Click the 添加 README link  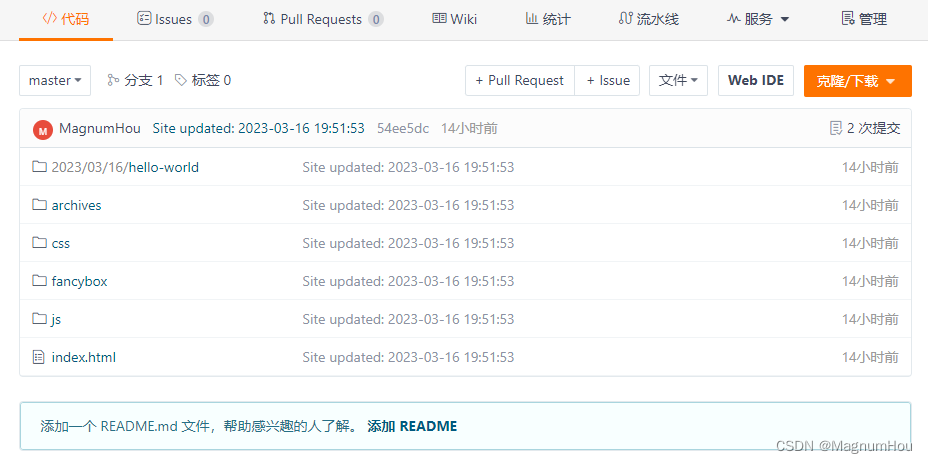point(412,426)
